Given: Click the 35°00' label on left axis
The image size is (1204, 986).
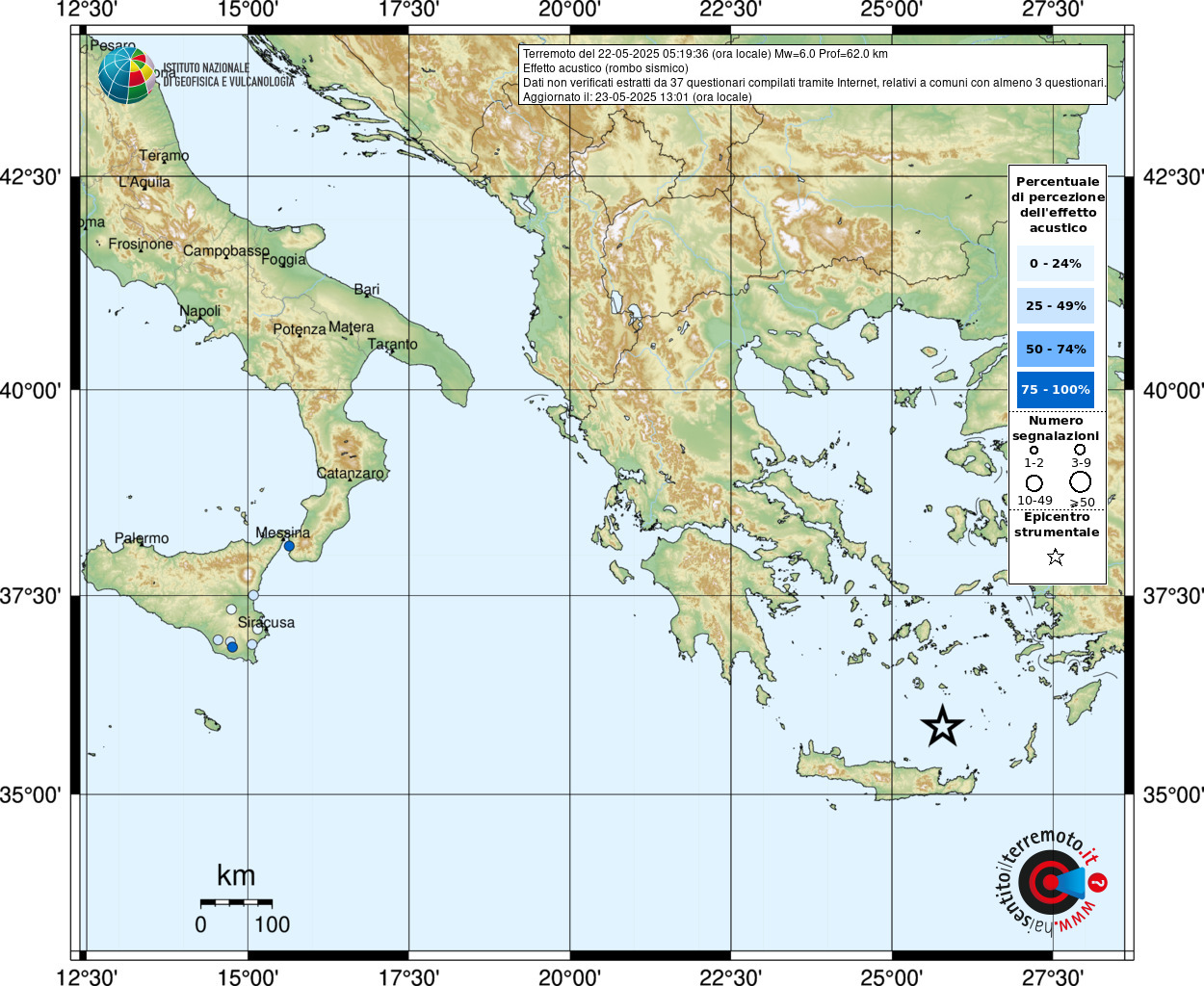Looking at the screenshot, I should pyautogui.click(x=31, y=795).
